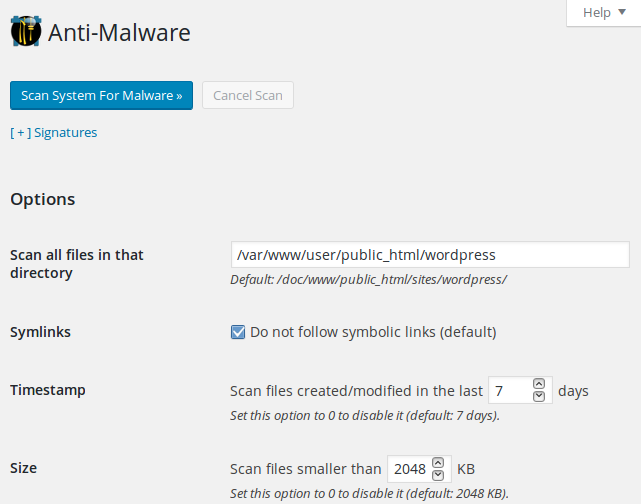Increase Timestamp days with up arrow
Viewport: 641px width, 504px height.
tap(539, 384)
